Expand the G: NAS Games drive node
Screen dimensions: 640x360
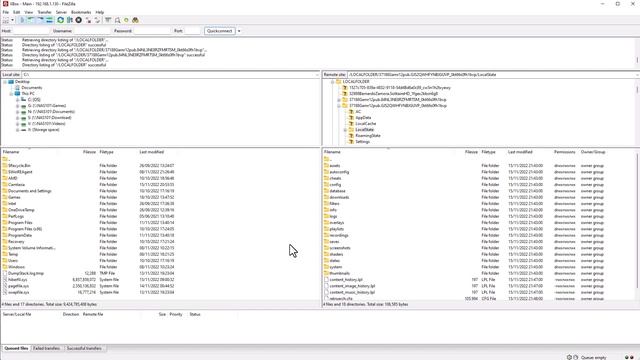[18, 106]
